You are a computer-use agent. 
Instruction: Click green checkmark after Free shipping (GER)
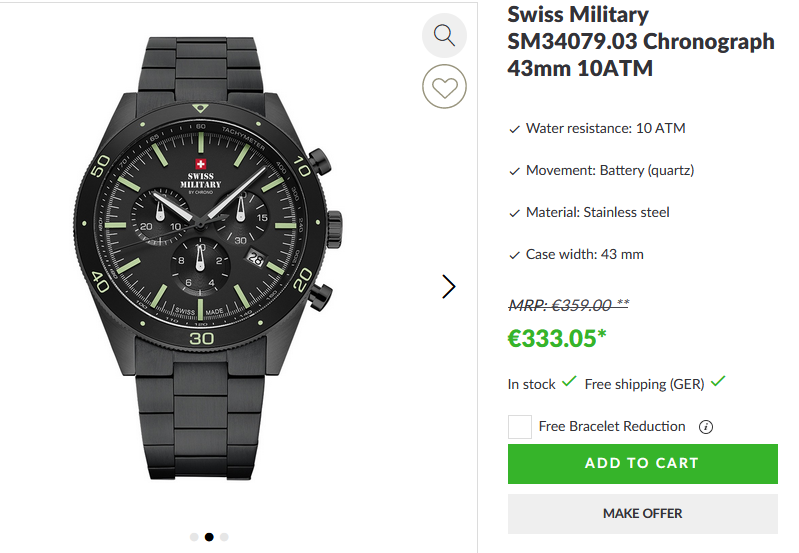point(718,382)
